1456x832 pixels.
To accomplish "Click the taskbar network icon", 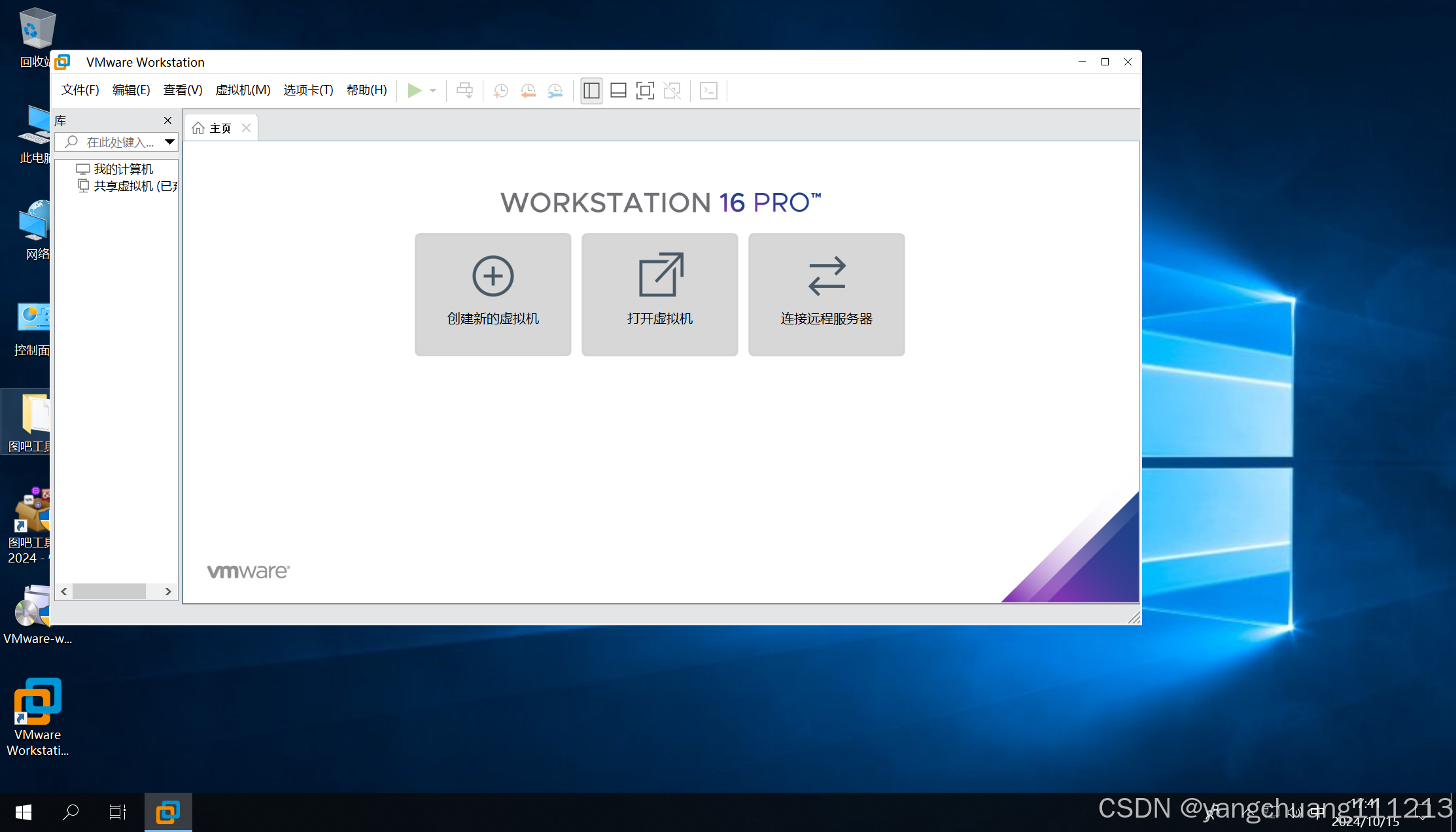I will point(1271,812).
